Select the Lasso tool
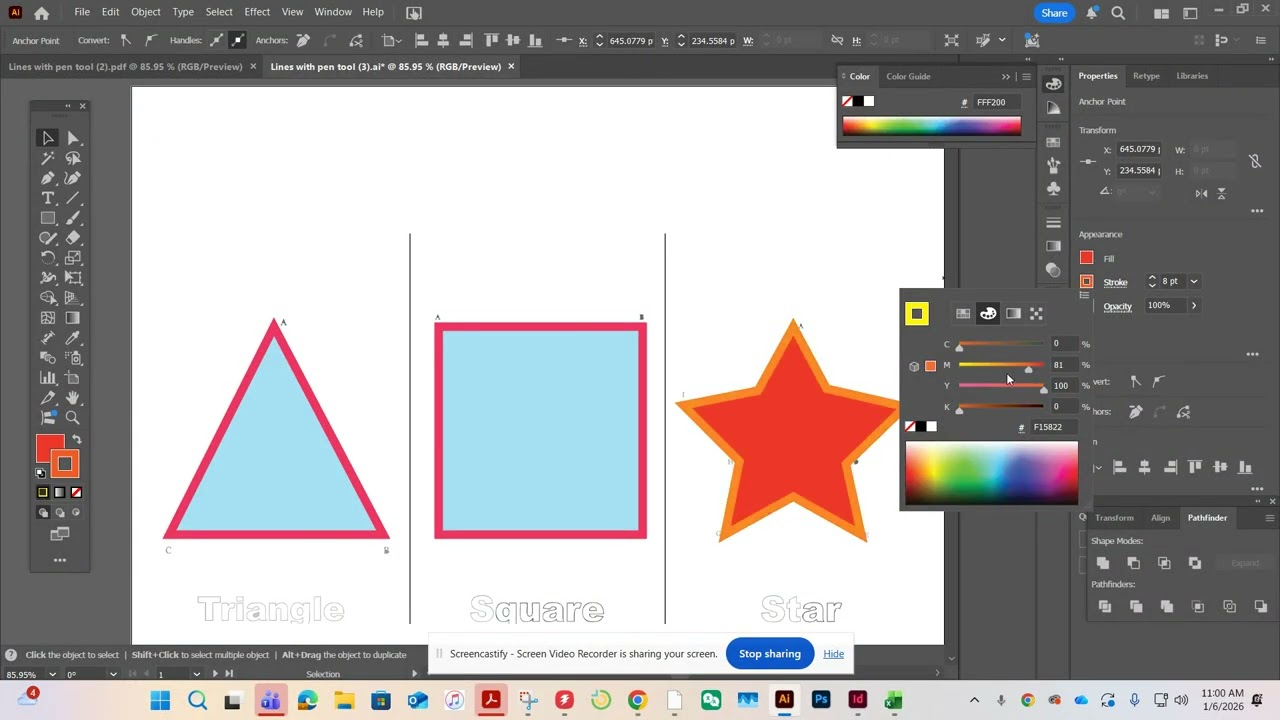This screenshot has width=1280, height=720. point(73,158)
